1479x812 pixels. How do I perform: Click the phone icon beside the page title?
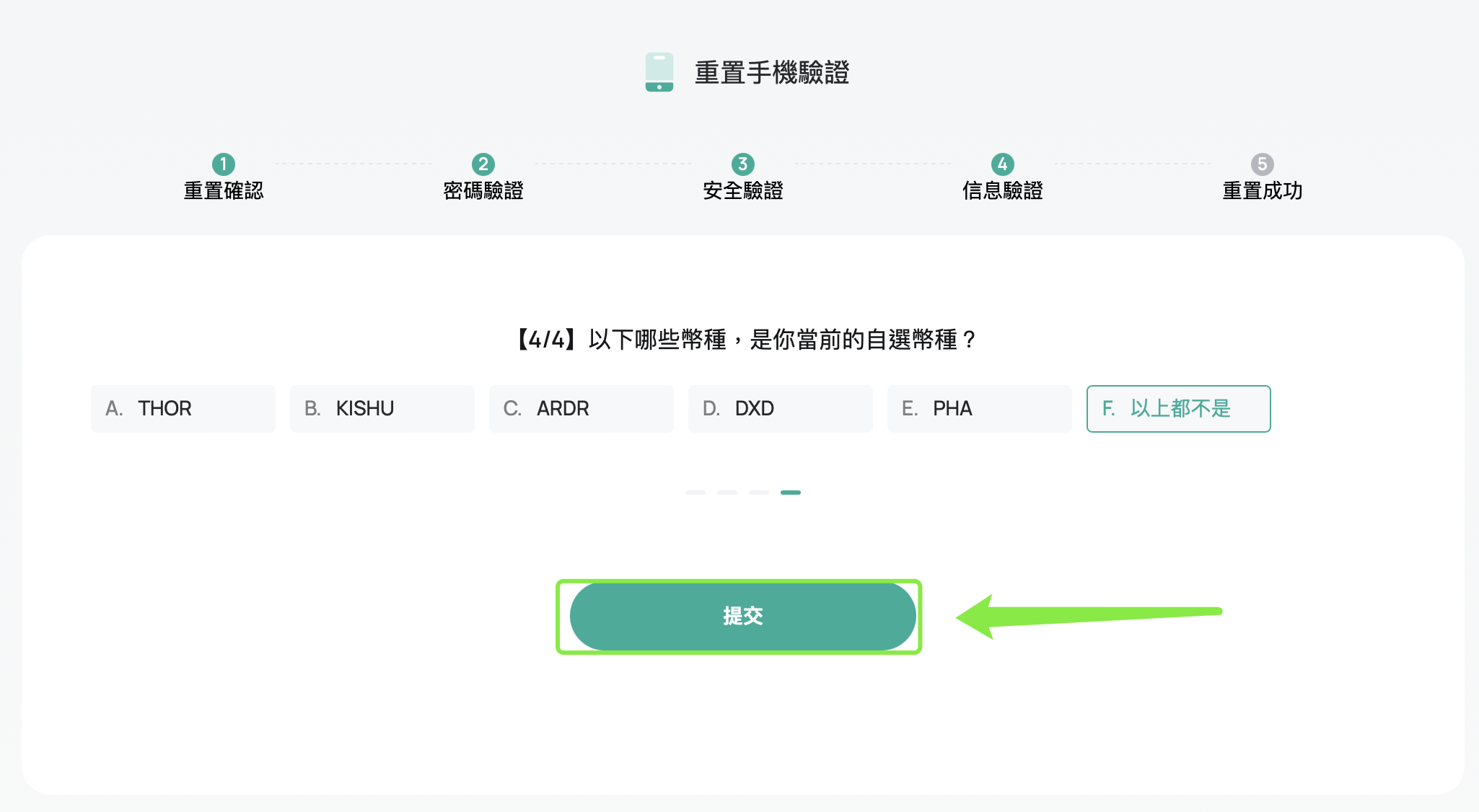(659, 72)
